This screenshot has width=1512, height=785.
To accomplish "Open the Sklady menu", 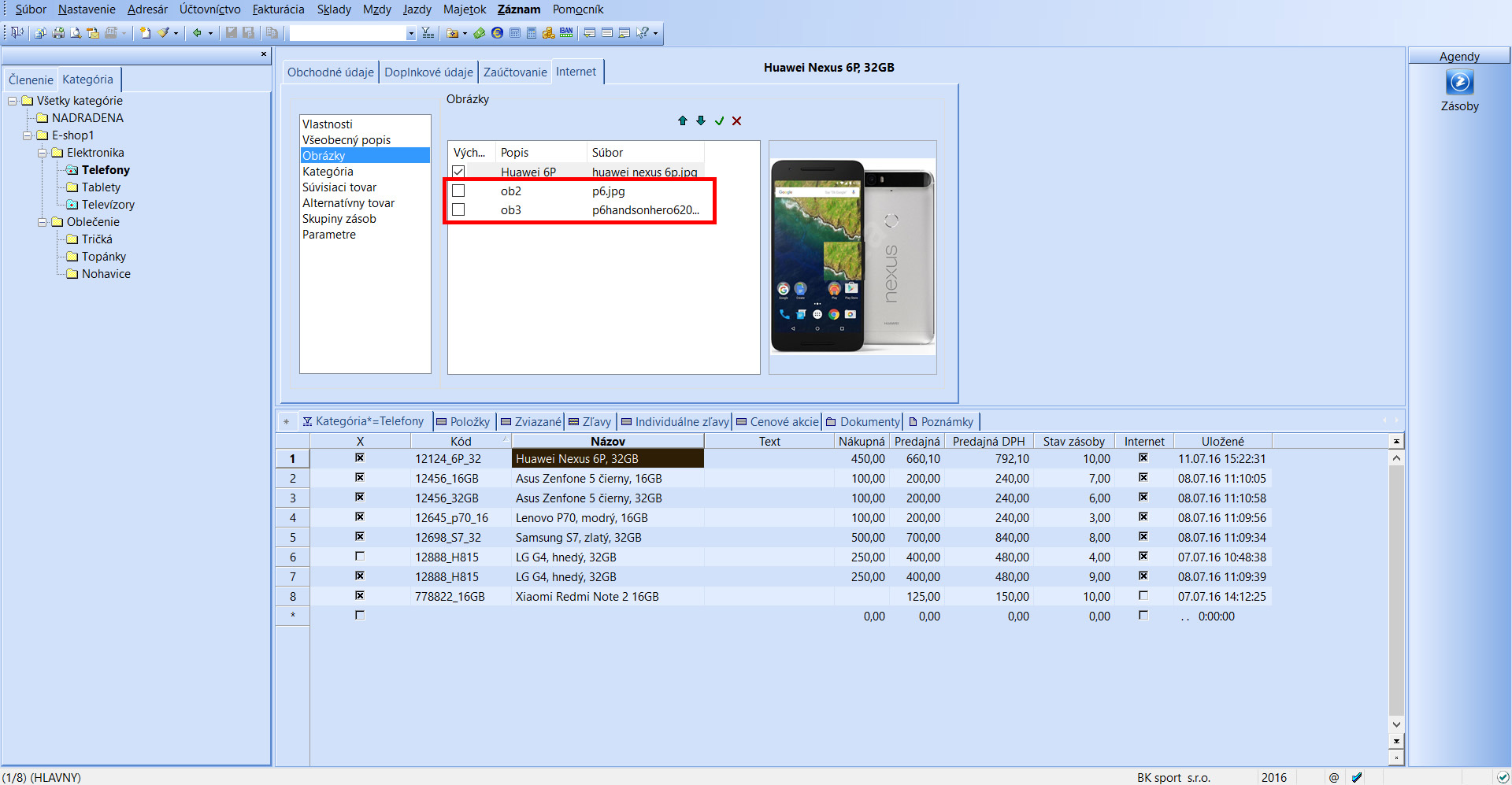I will click(x=334, y=9).
